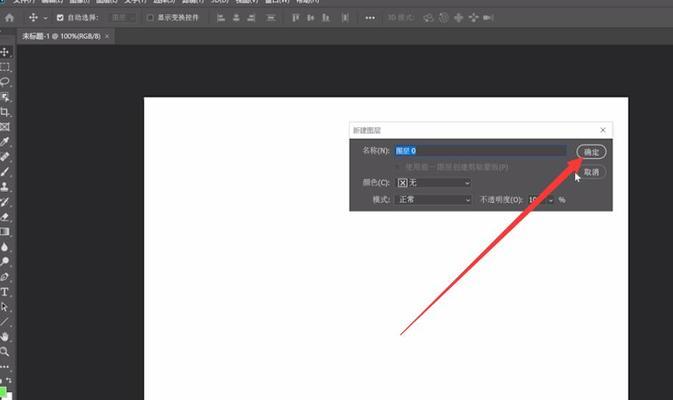This screenshot has width=673, height=400.
Task: Select the Eraser tool
Action: click(x=5, y=217)
